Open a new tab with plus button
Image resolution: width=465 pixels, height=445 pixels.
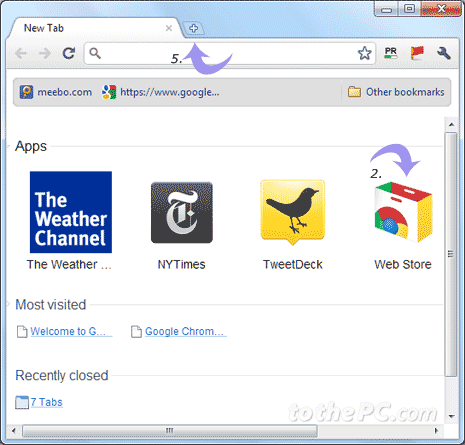tap(194, 28)
